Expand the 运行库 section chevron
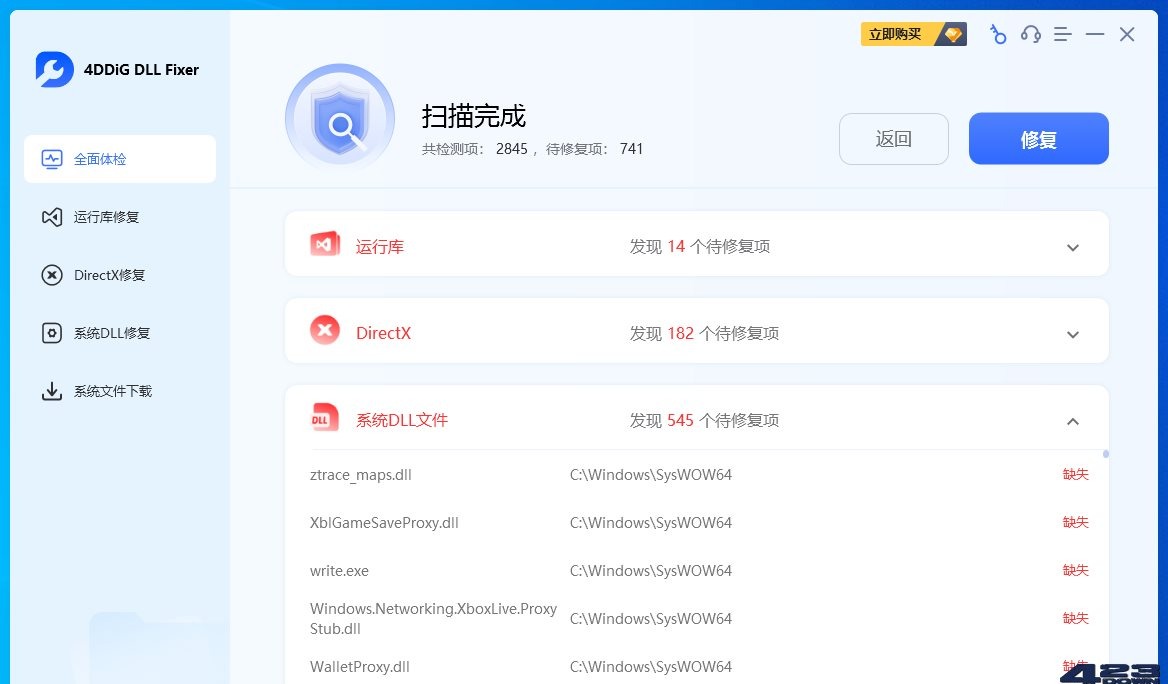The width and height of the screenshot is (1168, 684). click(1073, 247)
